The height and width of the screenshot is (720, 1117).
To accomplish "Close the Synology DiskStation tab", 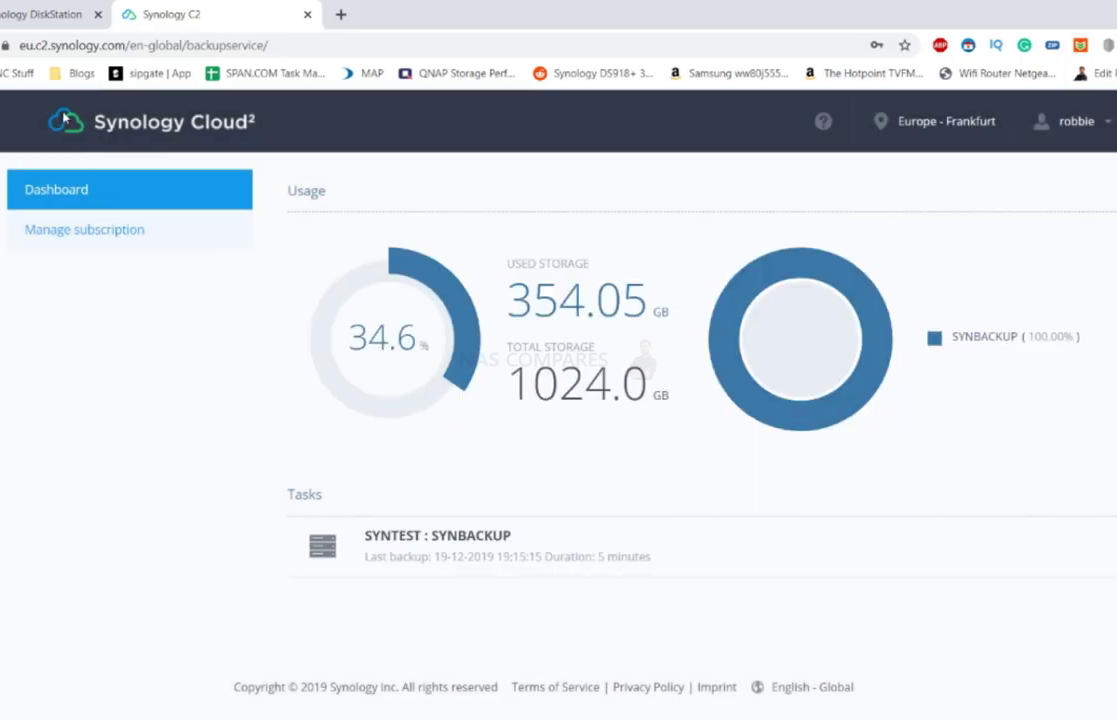I will point(98,14).
